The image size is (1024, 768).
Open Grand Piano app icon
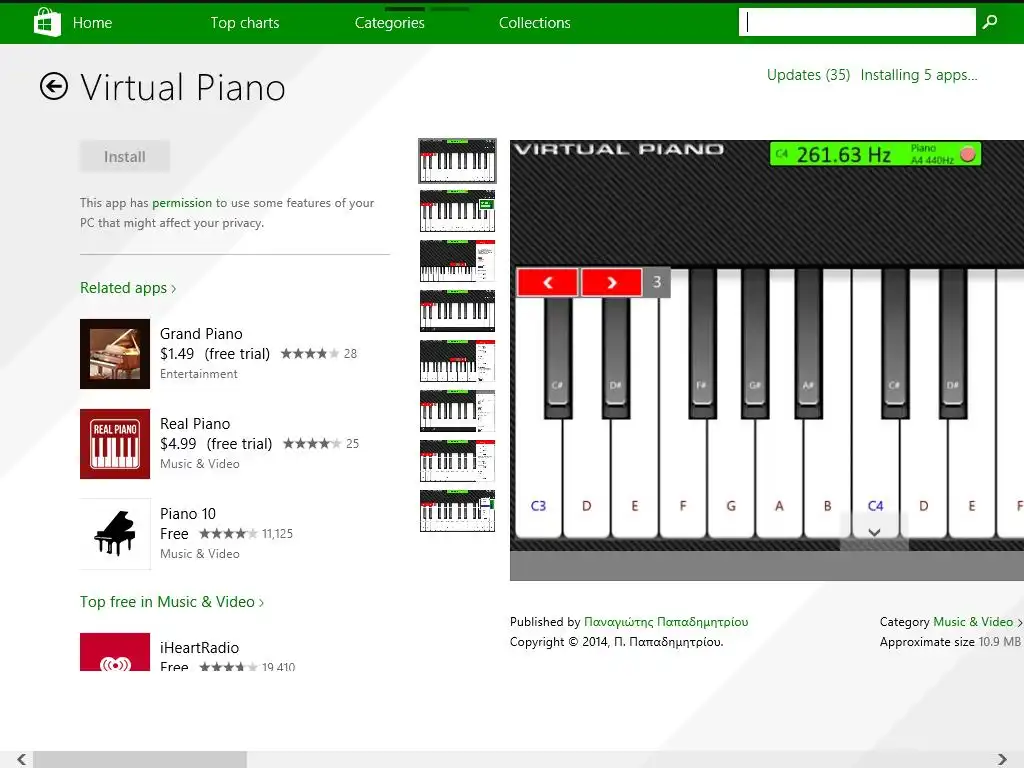pyautogui.click(x=115, y=354)
